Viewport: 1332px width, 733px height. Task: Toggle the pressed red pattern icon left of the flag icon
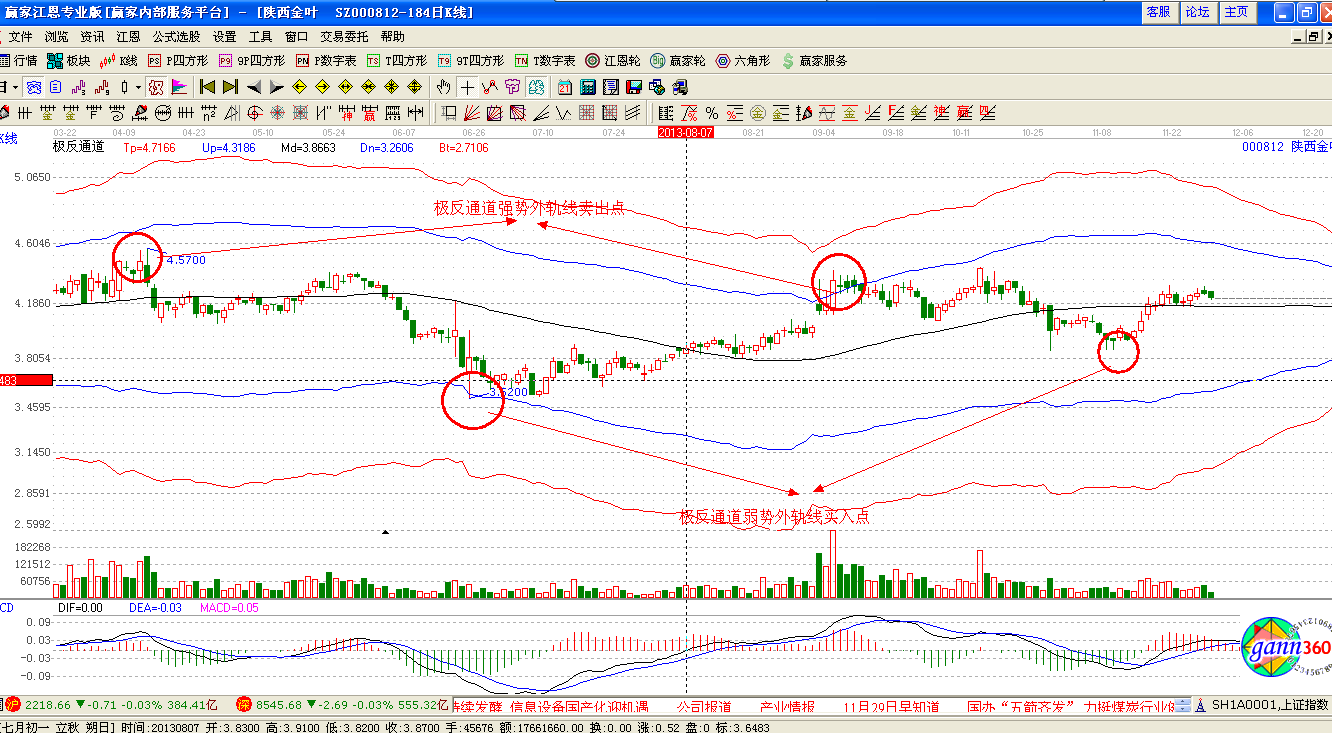[155, 87]
